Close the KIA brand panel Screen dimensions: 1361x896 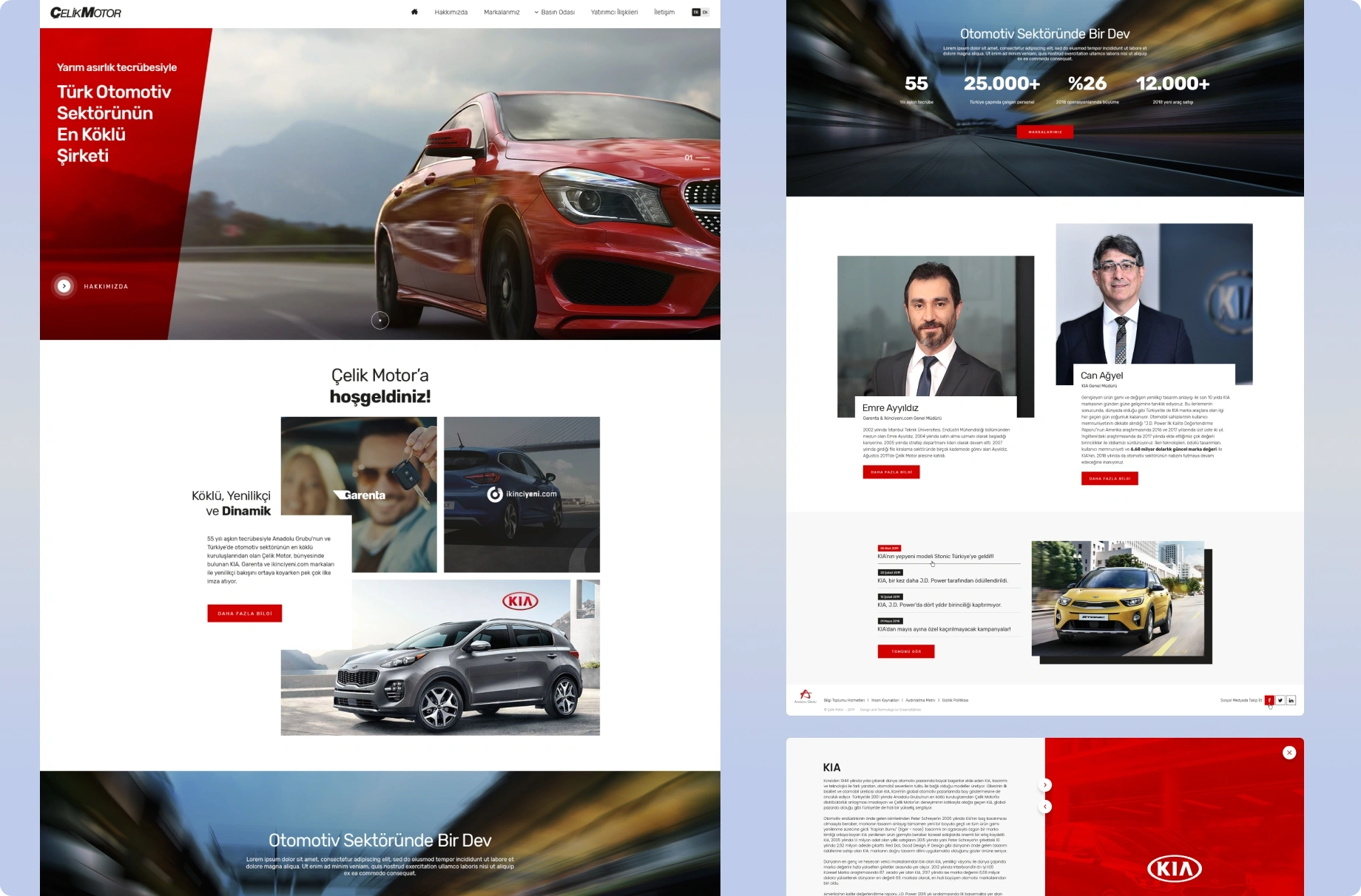click(1289, 753)
